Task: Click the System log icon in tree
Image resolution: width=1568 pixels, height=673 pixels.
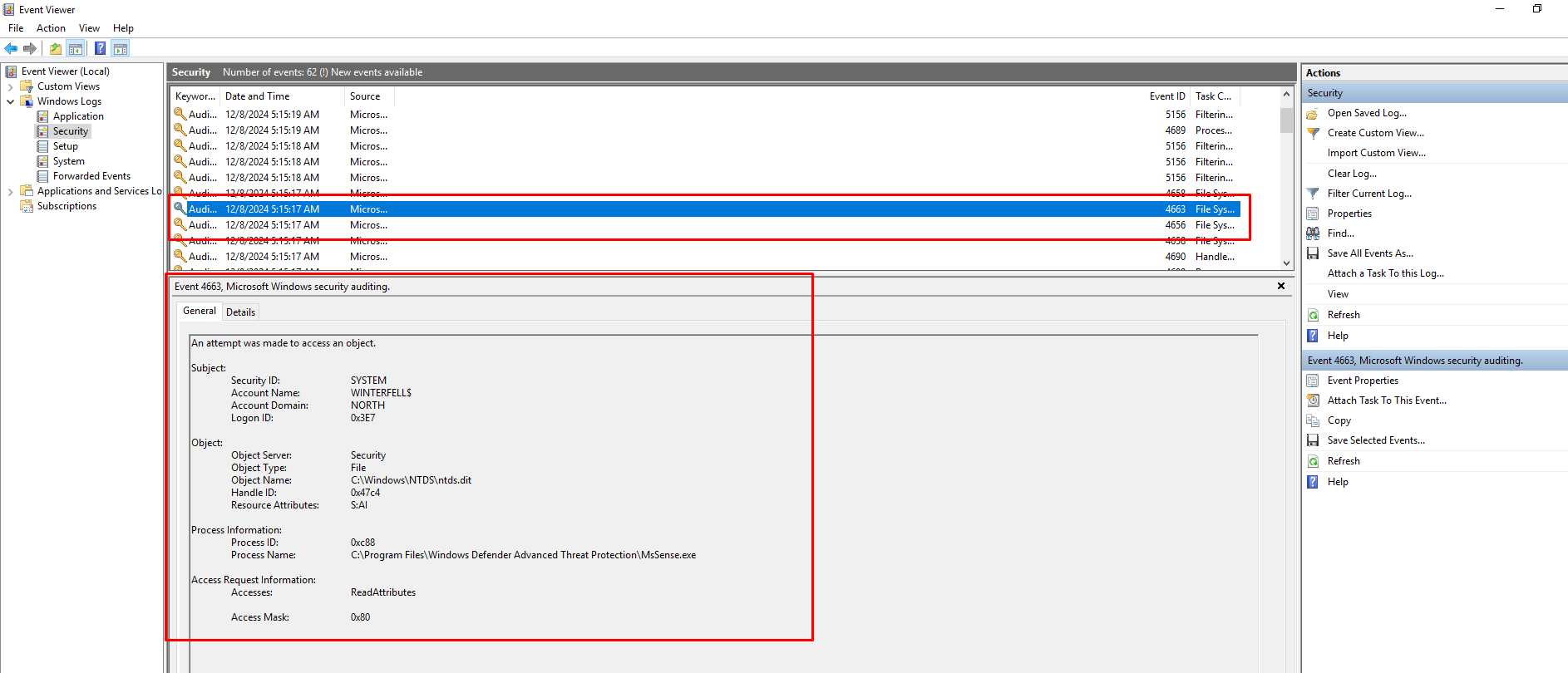Action: point(42,161)
